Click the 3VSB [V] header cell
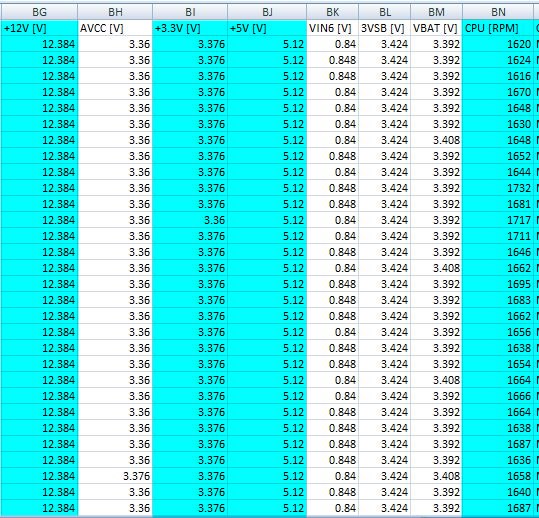539x518 pixels. [x=385, y=28]
